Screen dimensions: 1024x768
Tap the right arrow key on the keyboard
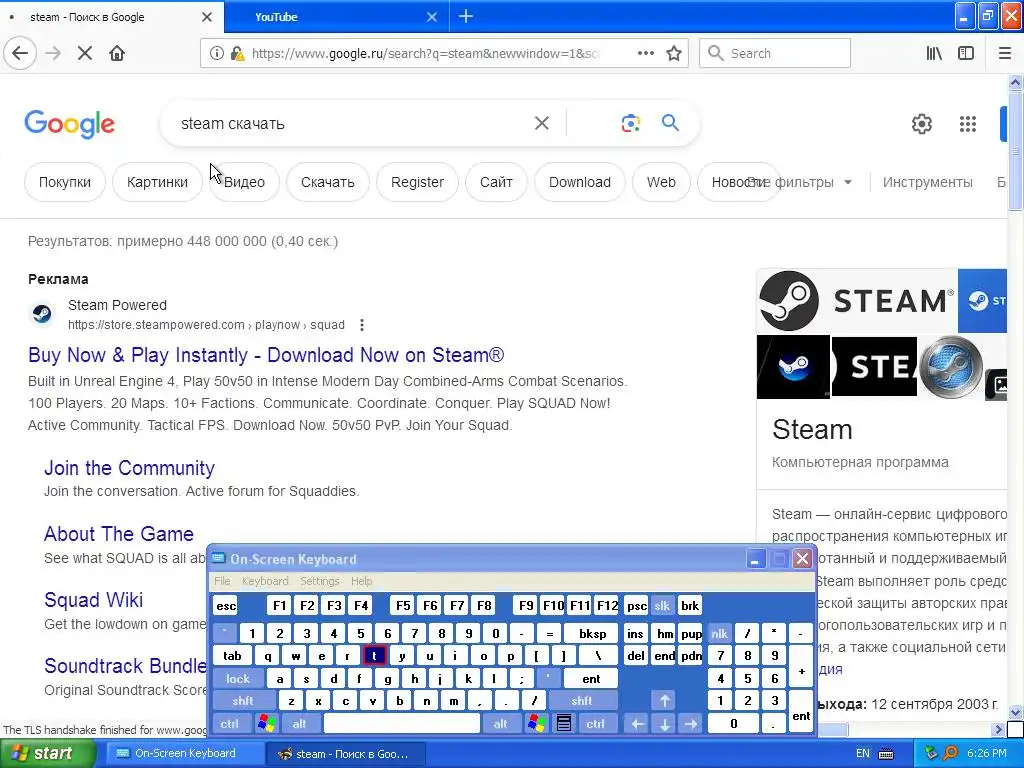(x=691, y=724)
